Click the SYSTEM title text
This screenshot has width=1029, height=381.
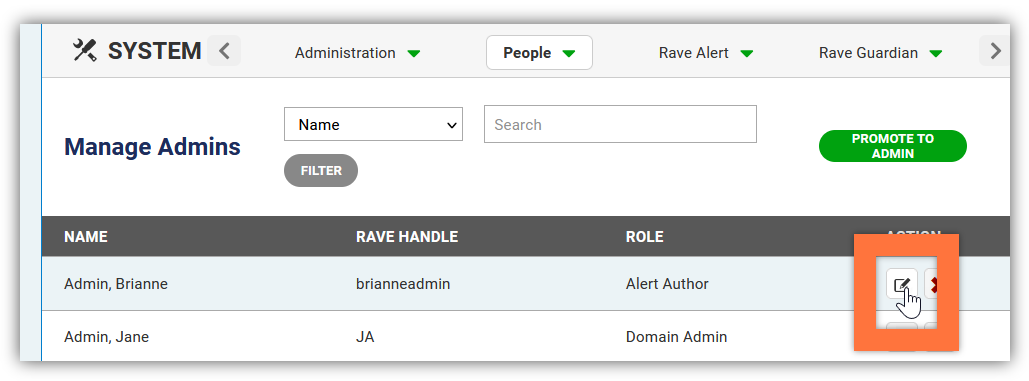155,51
